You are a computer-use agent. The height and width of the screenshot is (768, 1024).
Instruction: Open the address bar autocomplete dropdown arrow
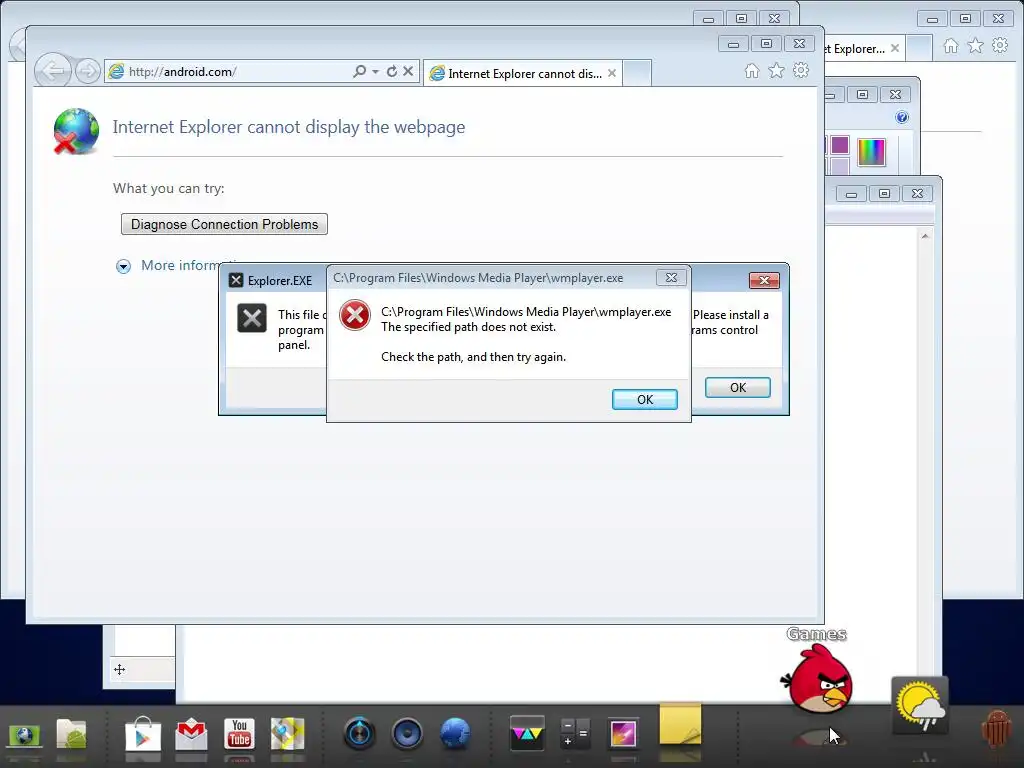[376, 72]
